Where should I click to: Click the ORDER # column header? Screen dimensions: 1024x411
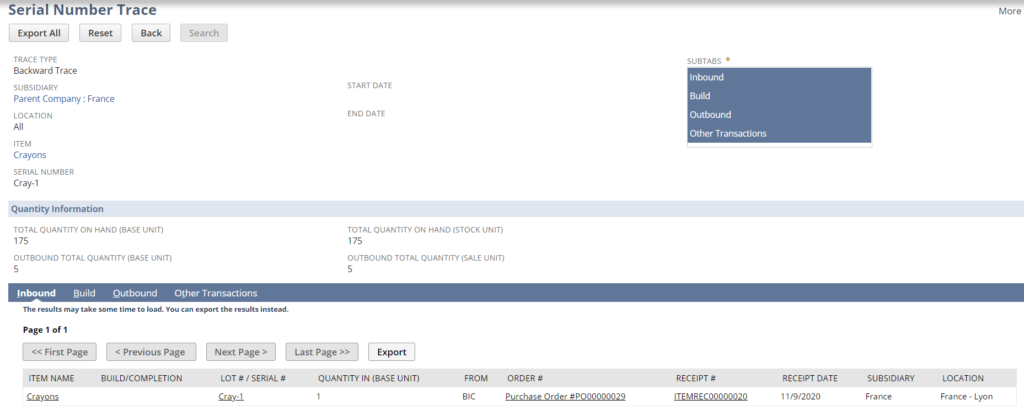525,378
